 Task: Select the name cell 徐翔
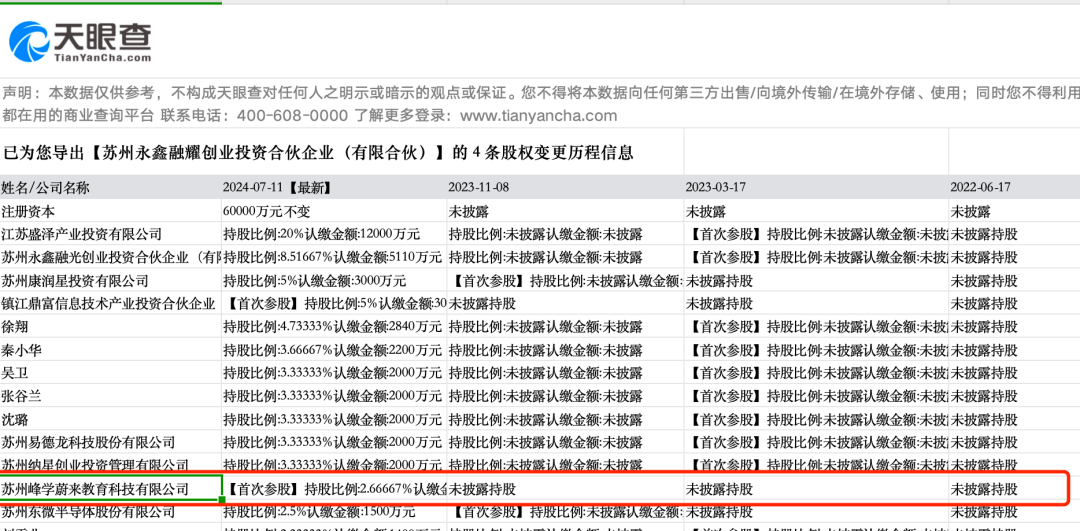click(111, 326)
